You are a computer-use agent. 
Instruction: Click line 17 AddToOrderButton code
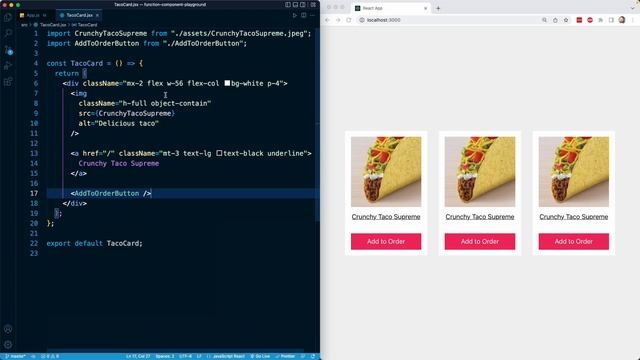(x=111, y=193)
